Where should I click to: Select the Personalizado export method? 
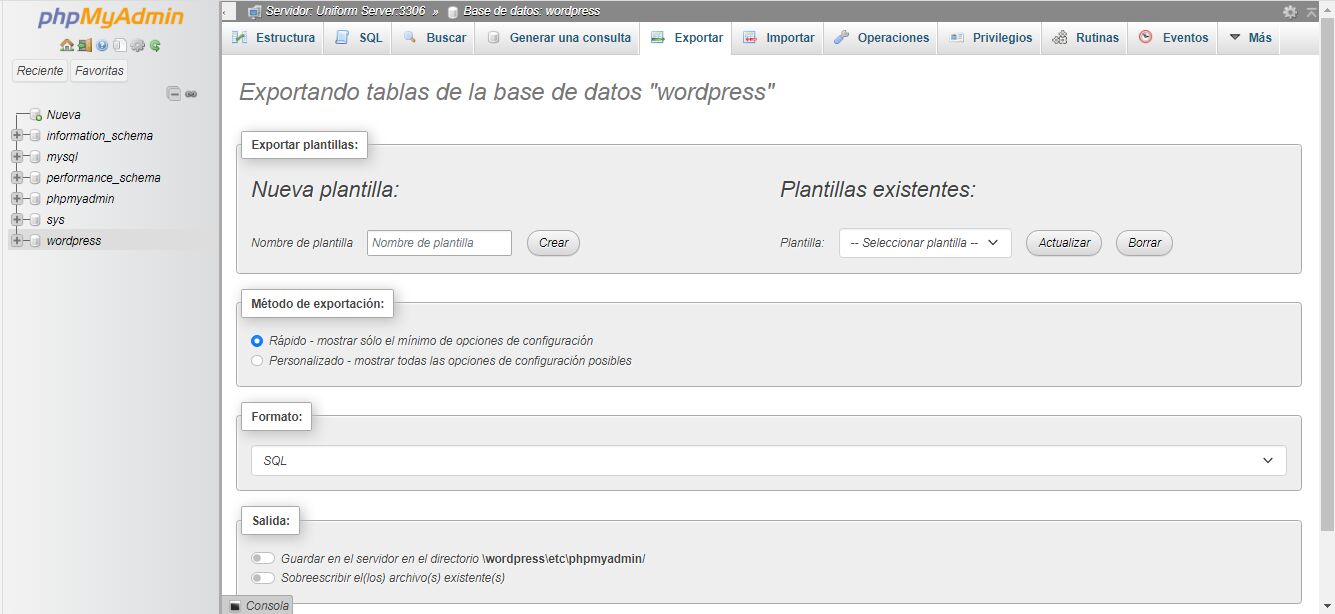pos(257,360)
